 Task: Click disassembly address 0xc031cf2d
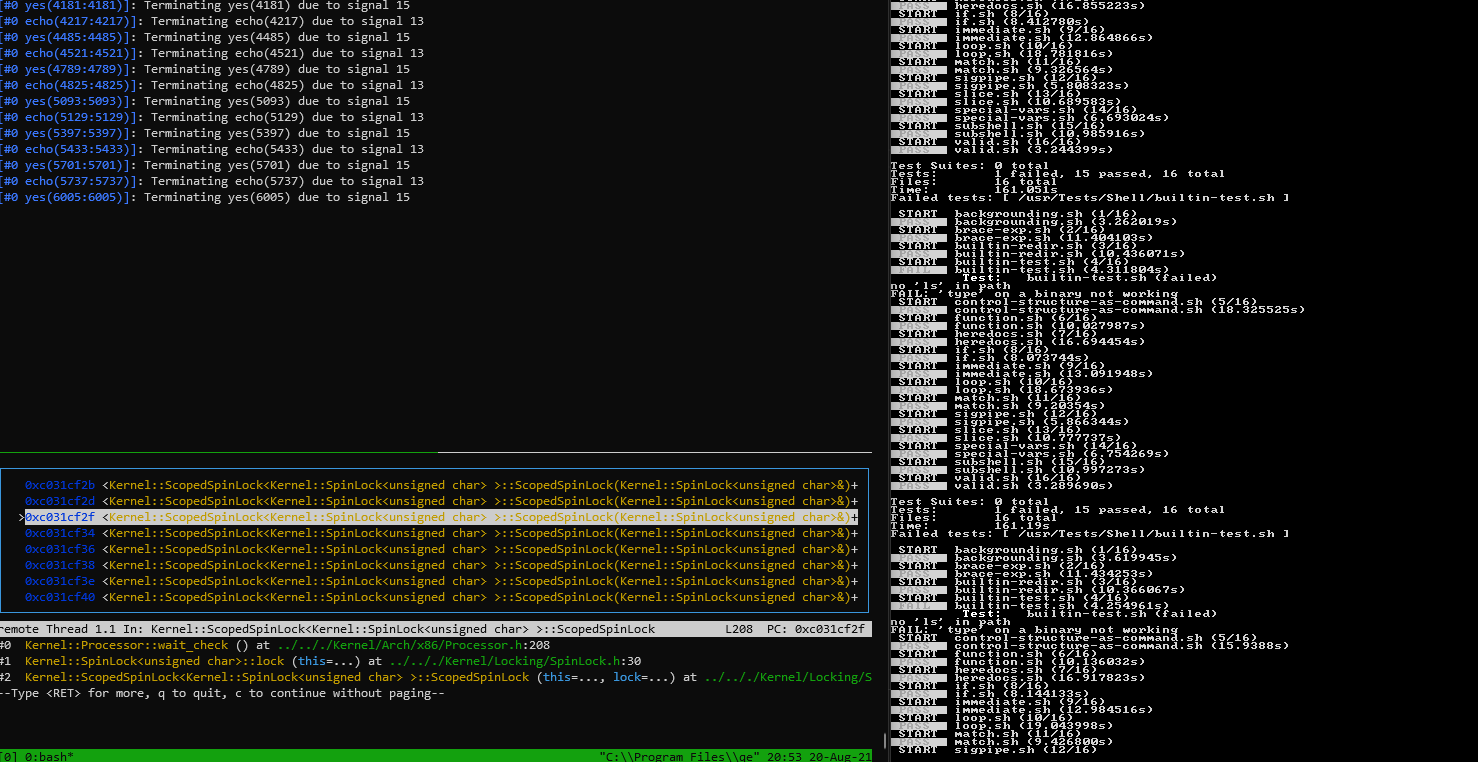(60, 501)
